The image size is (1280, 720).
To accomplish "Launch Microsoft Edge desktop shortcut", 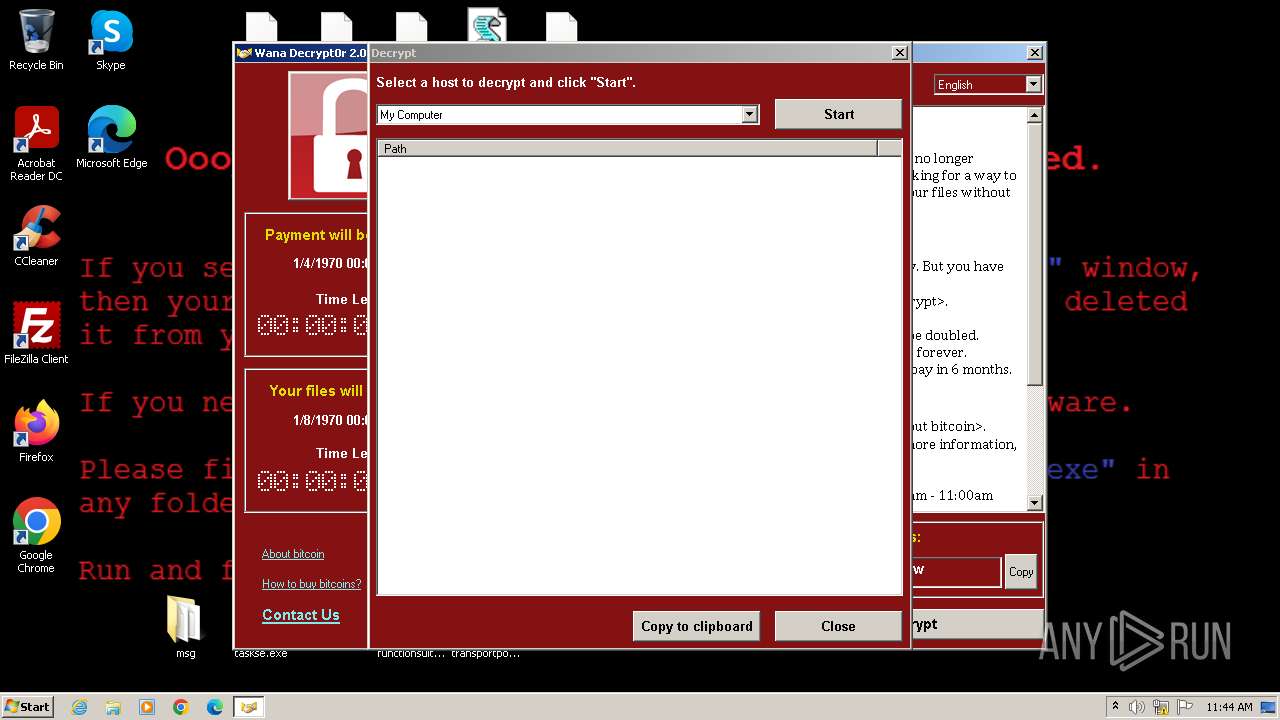I will (x=111, y=138).
